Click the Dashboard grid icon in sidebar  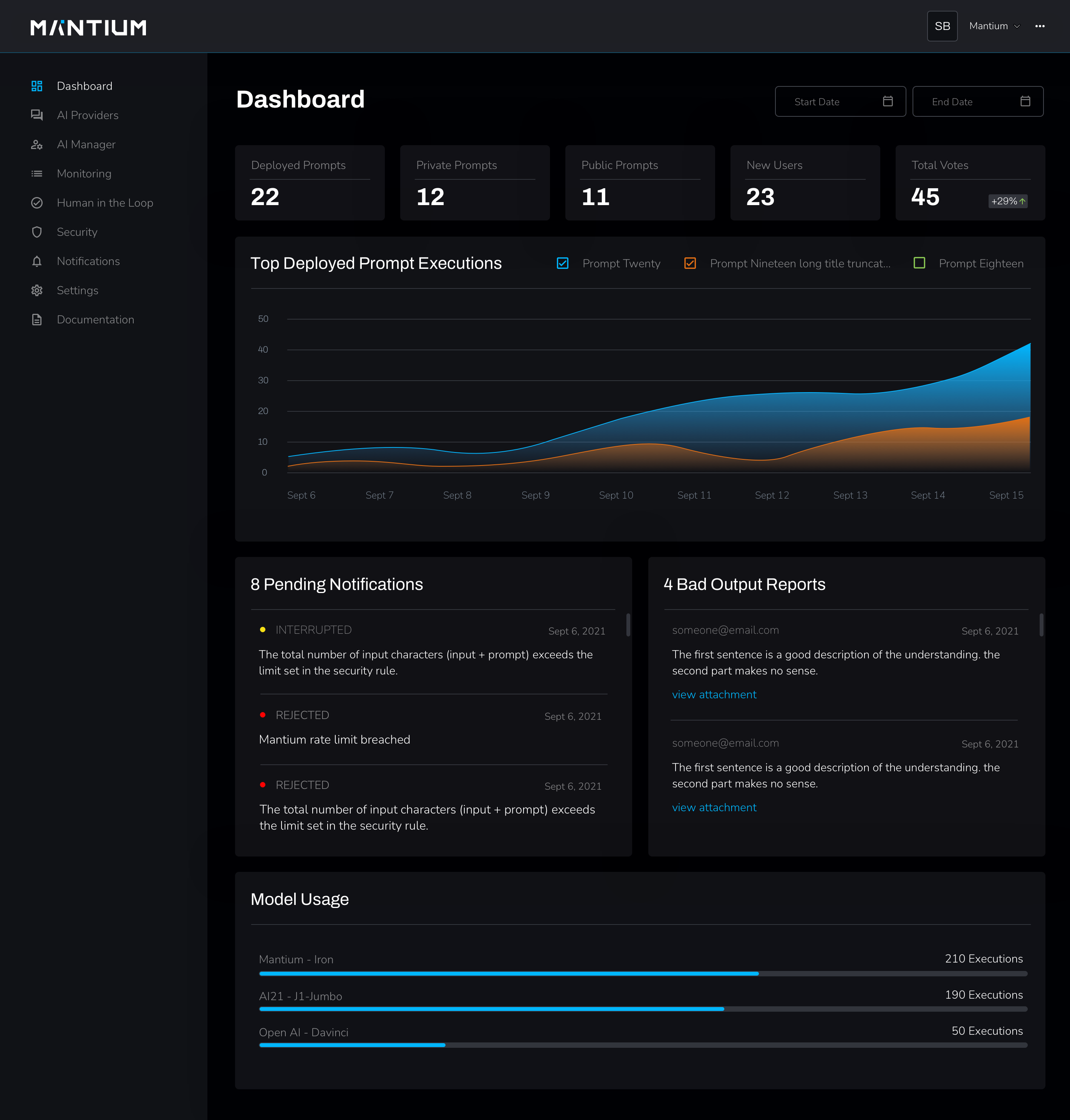coord(36,86)
